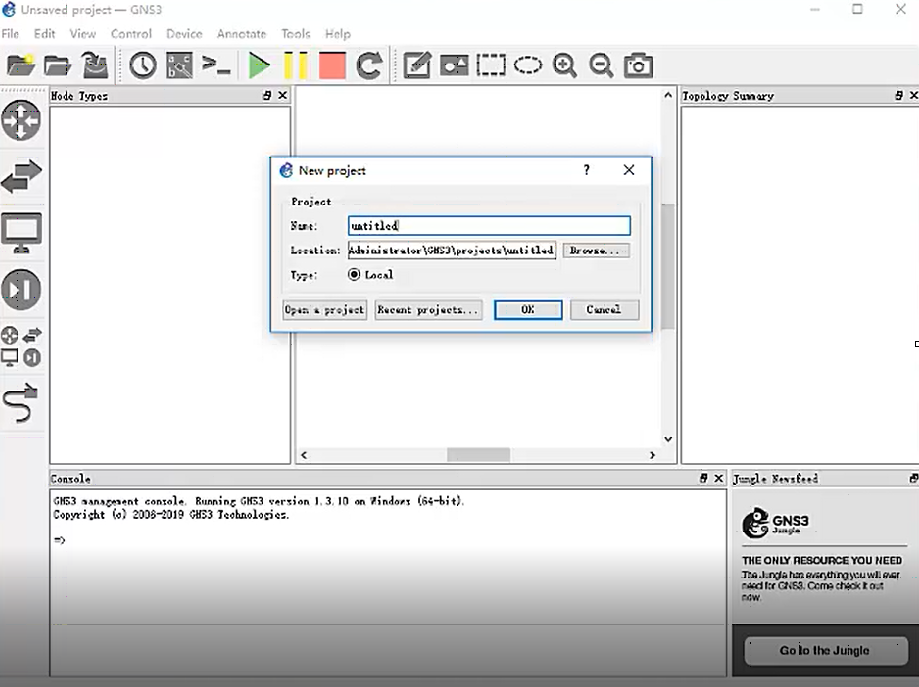Screen dimensions: 919x687
Task: Close the Node Types panel
Action: tap(282, 95)
